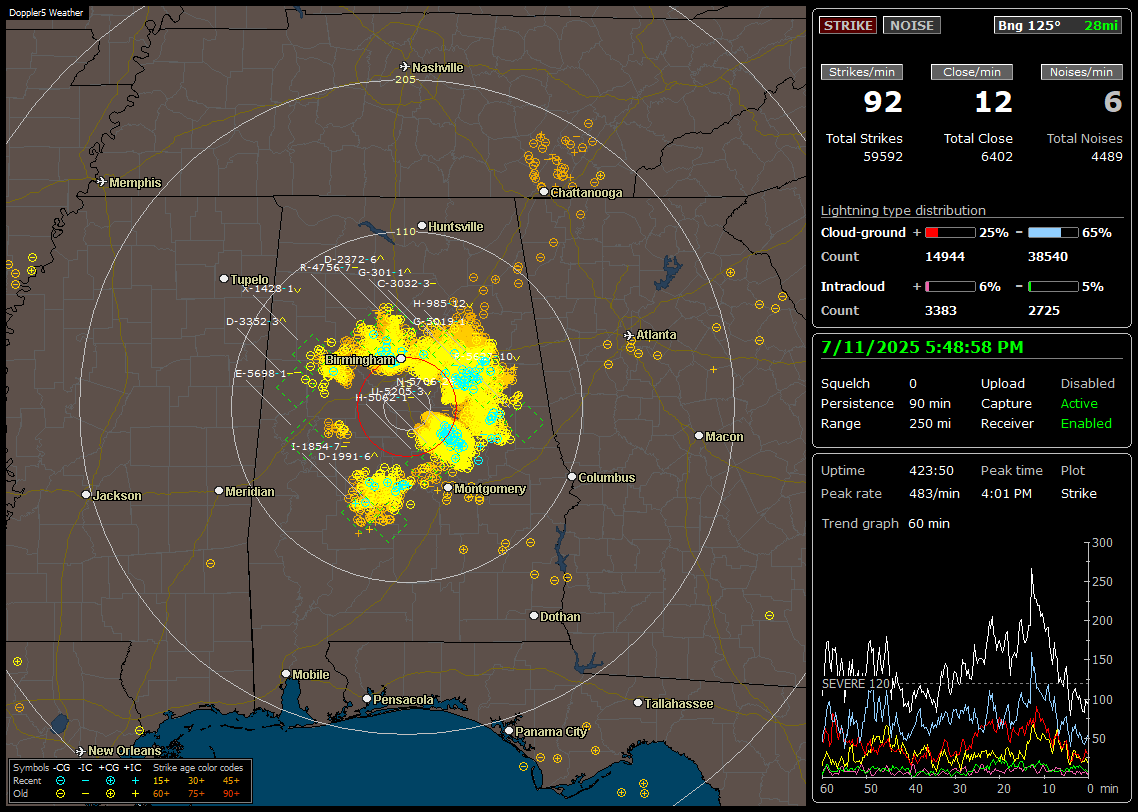
Task: Click the Total Strikes count 59592
Action: (x=883, y=156)
